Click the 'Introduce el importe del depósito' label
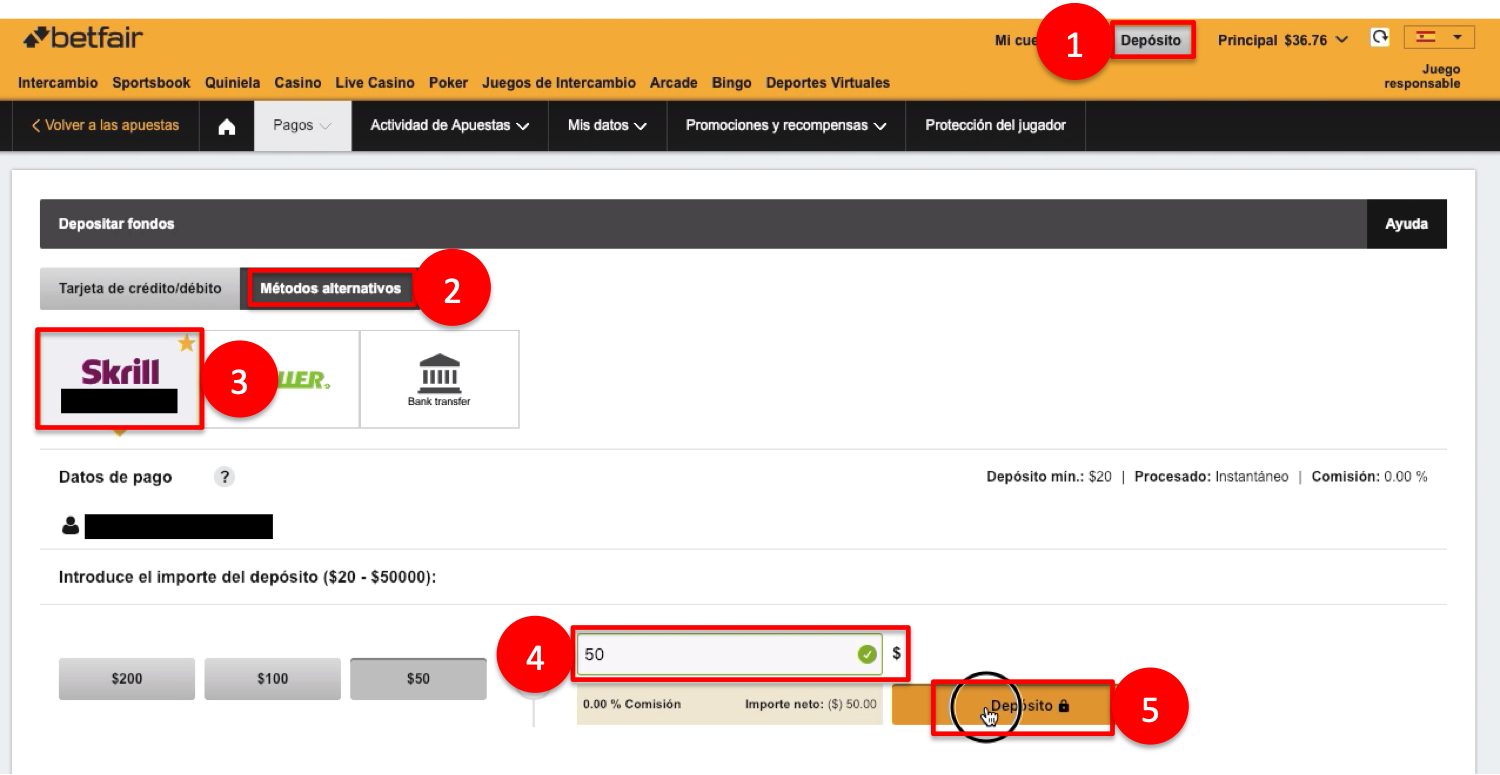The width and height of the screenshot is (1500, 775). click(248, 578)
